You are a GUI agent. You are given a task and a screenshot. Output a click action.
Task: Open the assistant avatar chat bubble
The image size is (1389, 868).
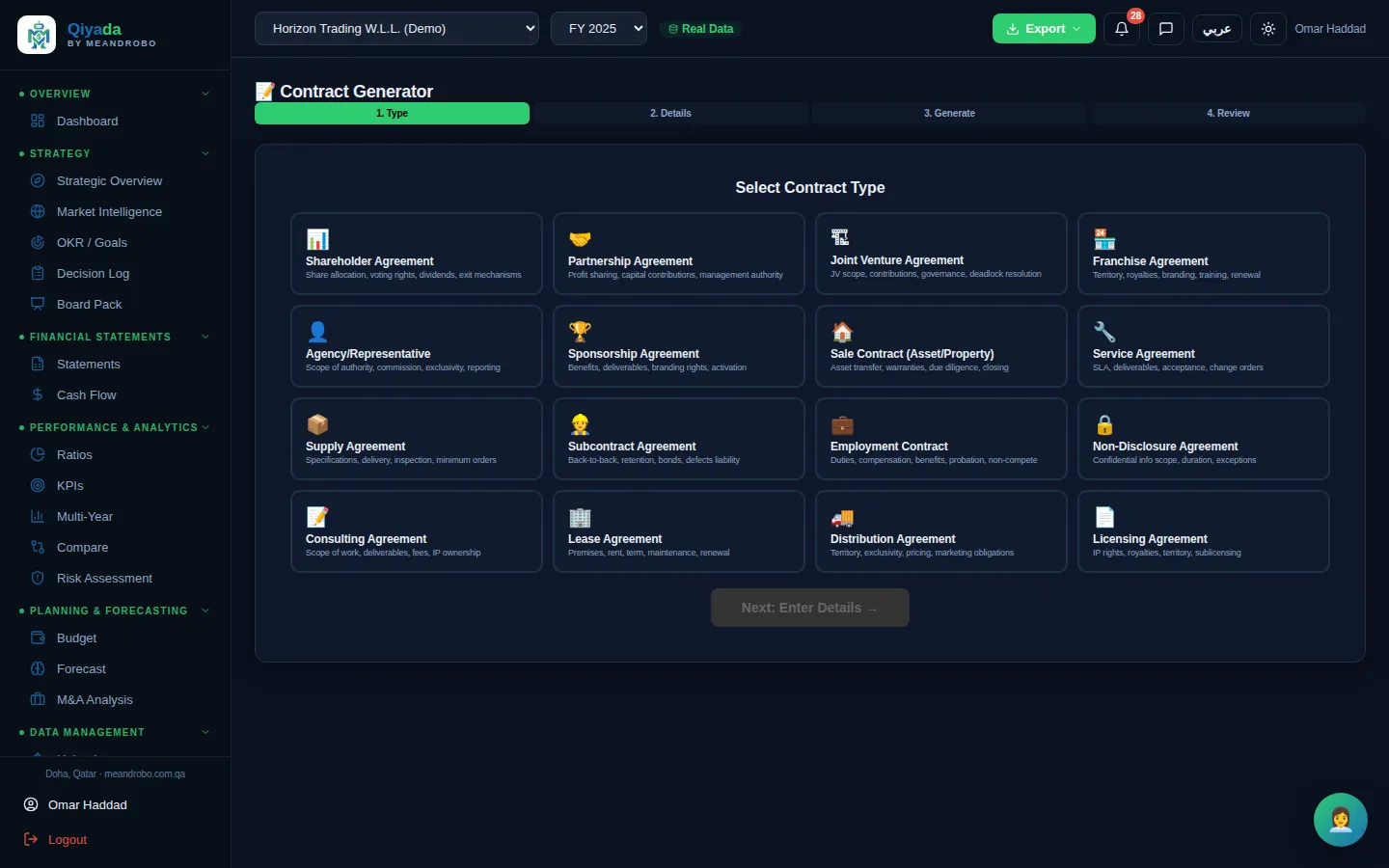1341,820
